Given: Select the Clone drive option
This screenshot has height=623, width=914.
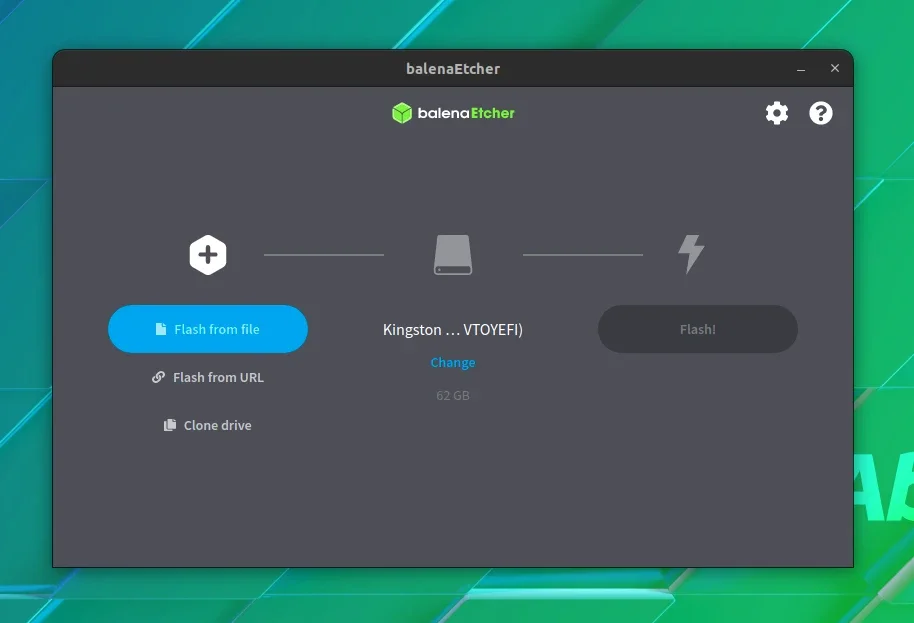Looking at the screenshot, I should pos(208,425).
